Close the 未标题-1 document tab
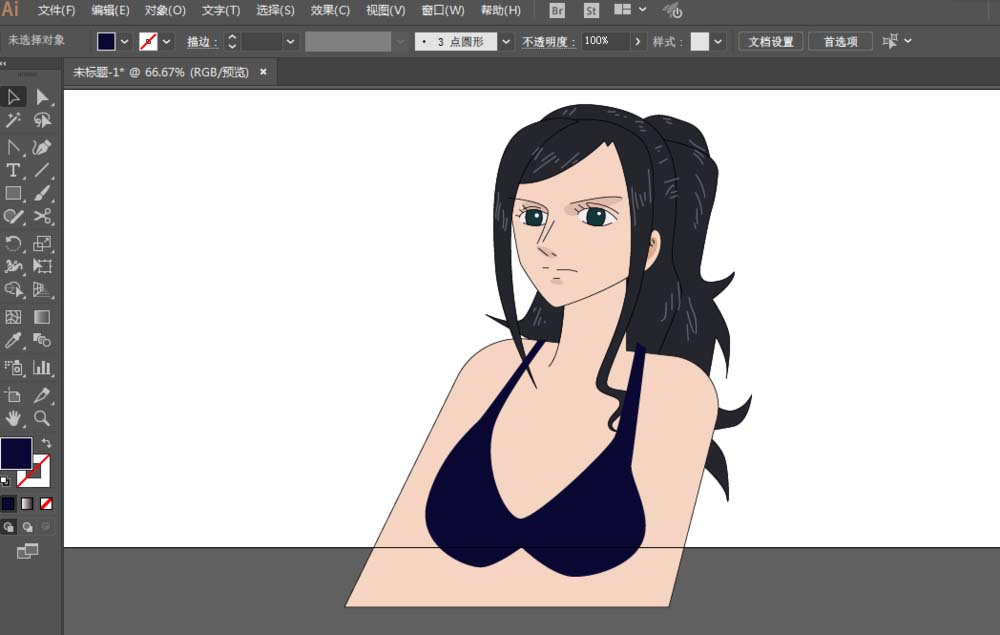The image size is (1000, 635). pyautogui.click(x=263, y=72)
